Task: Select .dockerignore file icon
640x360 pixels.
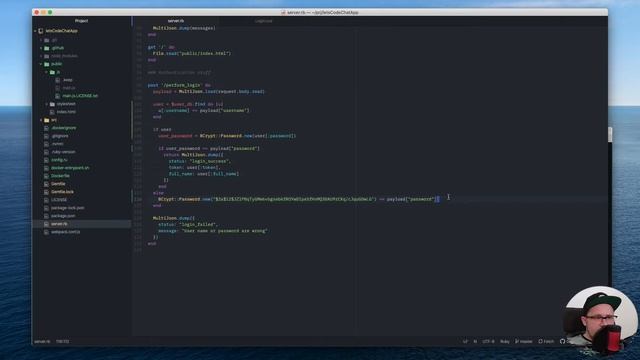Action: [x=46, y=128]
